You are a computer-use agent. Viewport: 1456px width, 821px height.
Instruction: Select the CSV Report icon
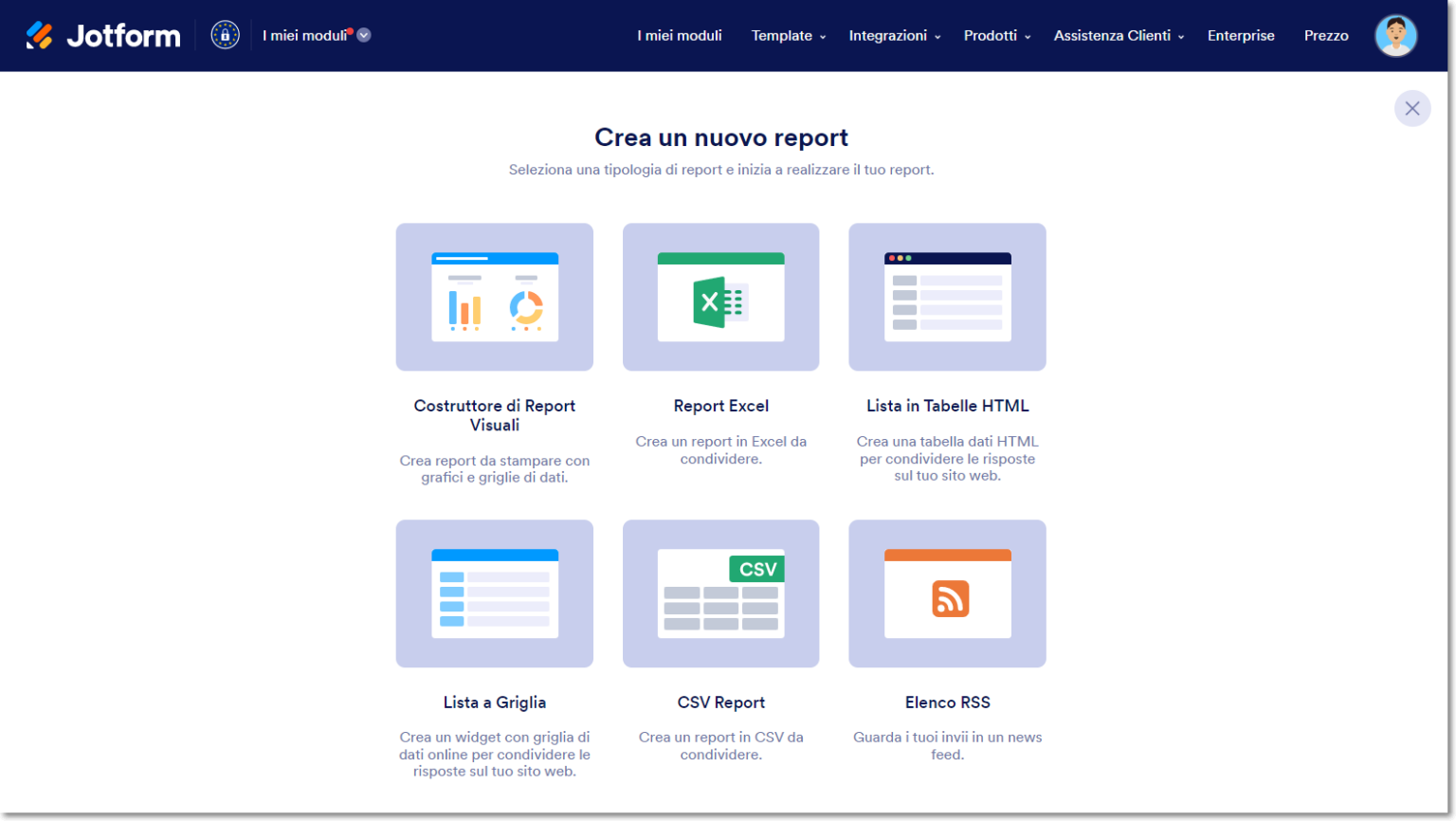720,593
